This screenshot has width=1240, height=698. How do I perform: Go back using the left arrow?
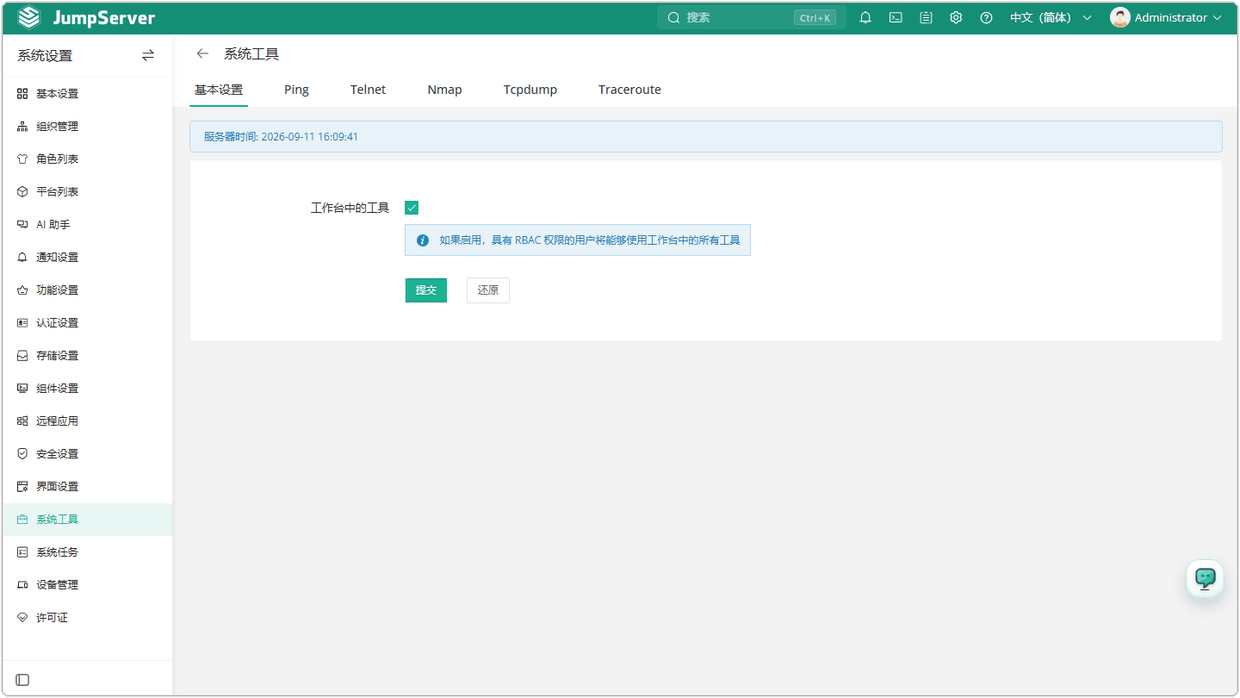[203, 54]
